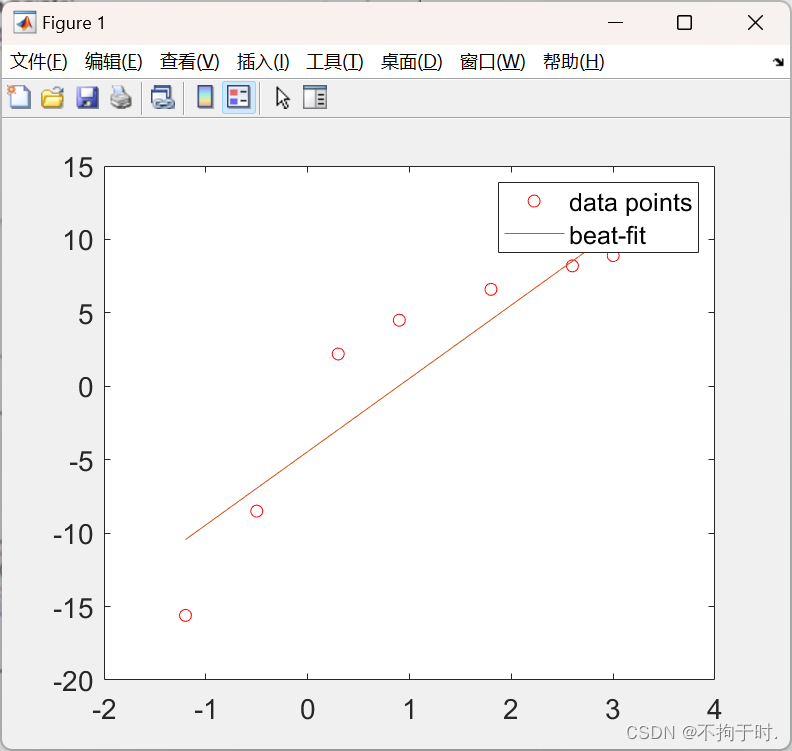Open file using the folder icon
Screen dimensions: 792x751
(x=53, y=97)
